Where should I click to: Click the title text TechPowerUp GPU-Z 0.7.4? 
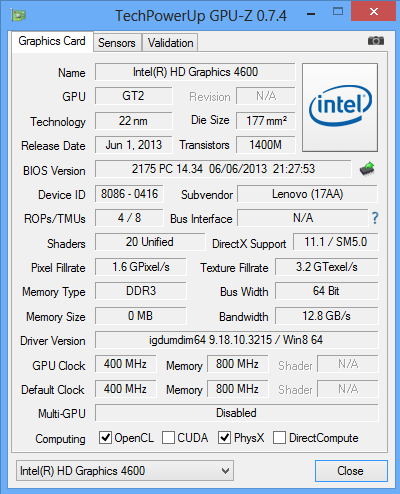pos(201,15)
